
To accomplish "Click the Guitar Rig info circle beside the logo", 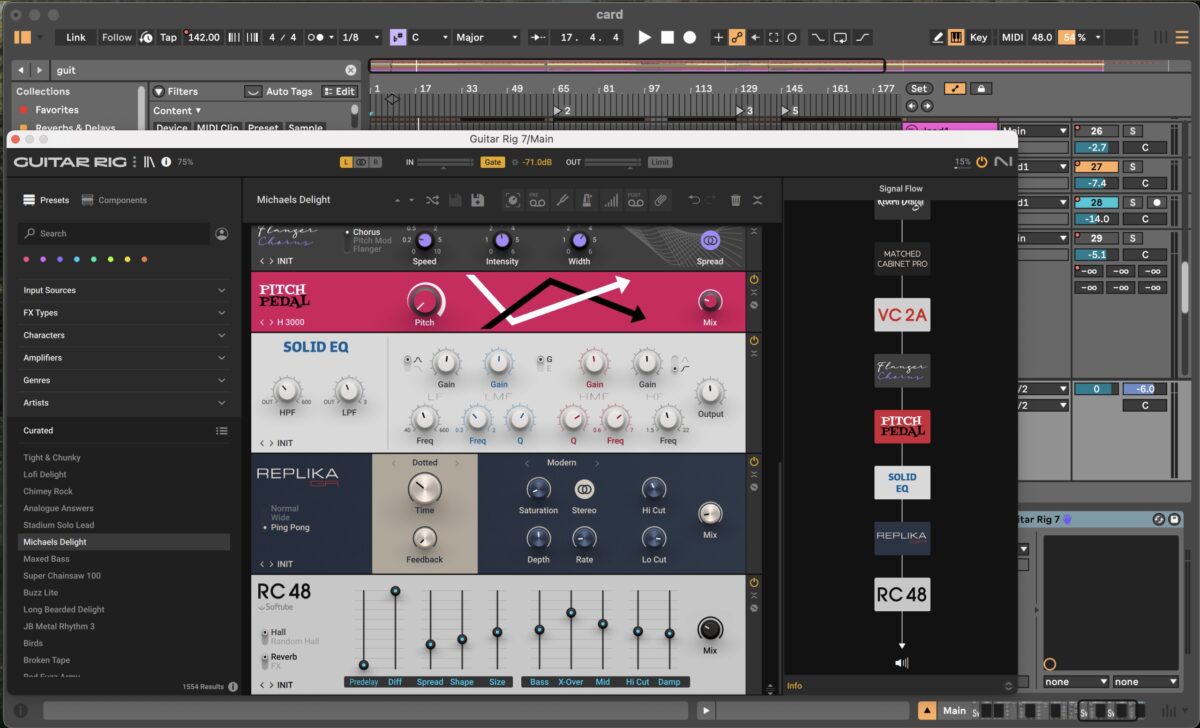I will (x=166, y=161).
